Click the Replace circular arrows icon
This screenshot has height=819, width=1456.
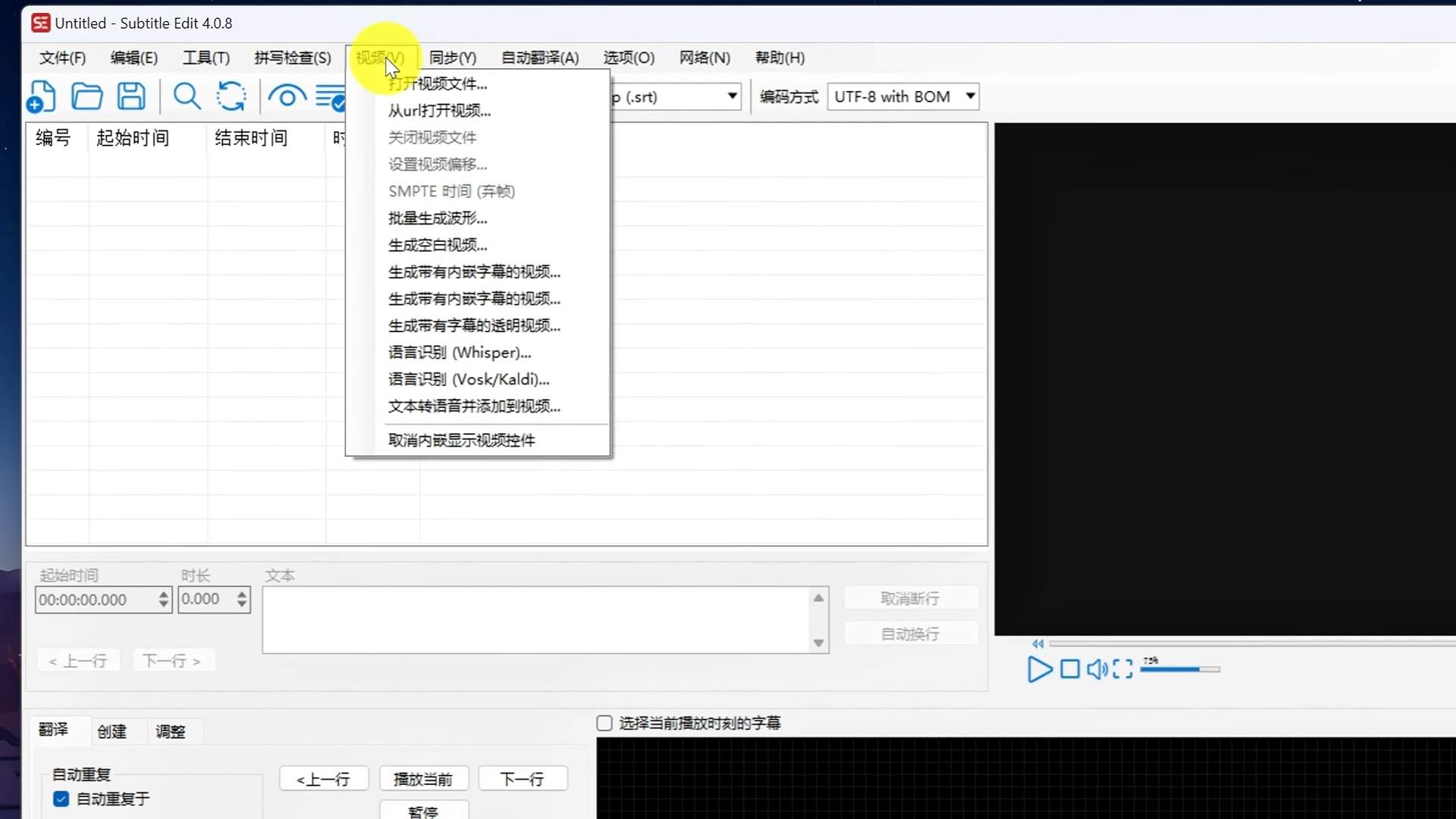coord(231,97)
